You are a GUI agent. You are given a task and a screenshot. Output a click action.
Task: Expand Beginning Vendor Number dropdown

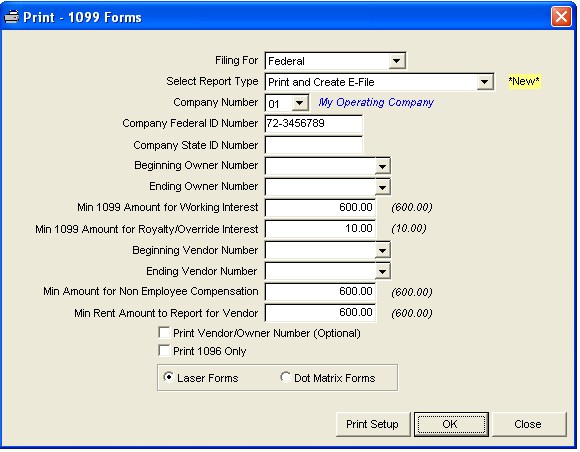382,250
